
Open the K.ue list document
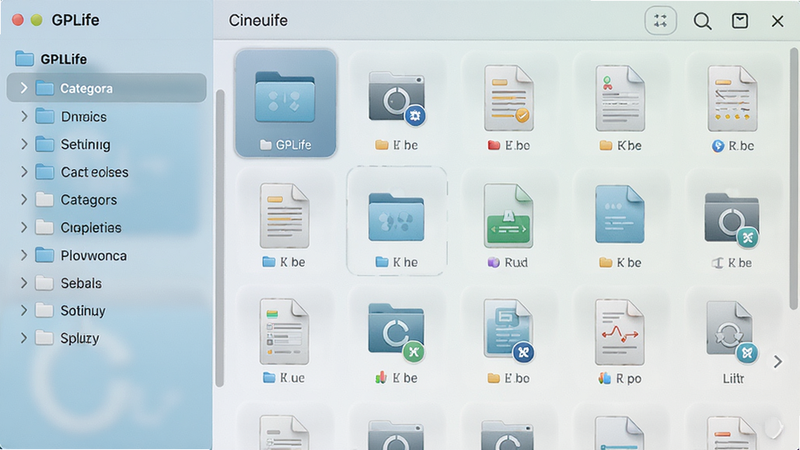coord(284,332)
